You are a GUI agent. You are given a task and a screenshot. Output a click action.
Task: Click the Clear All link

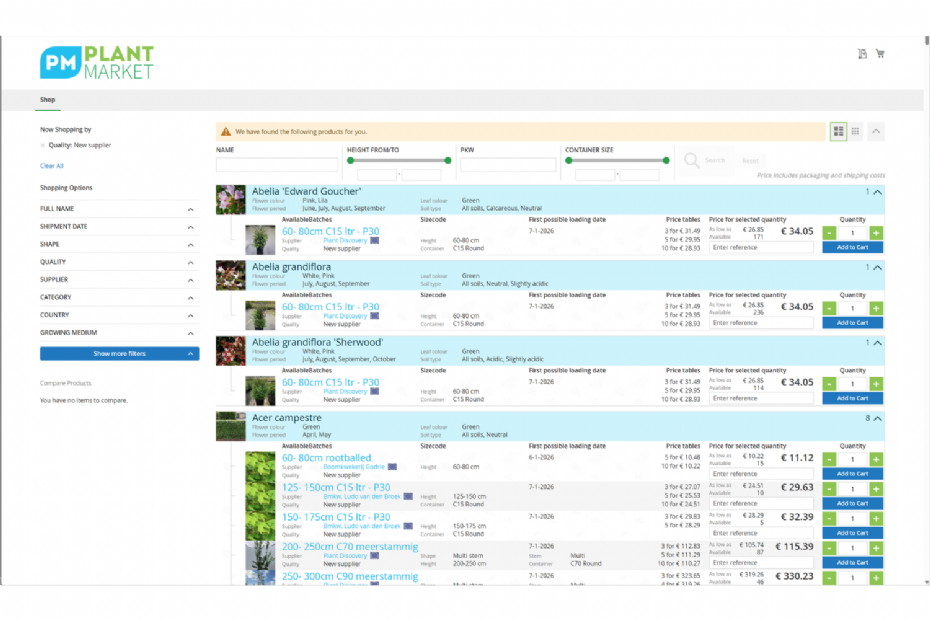click(52, 166)
